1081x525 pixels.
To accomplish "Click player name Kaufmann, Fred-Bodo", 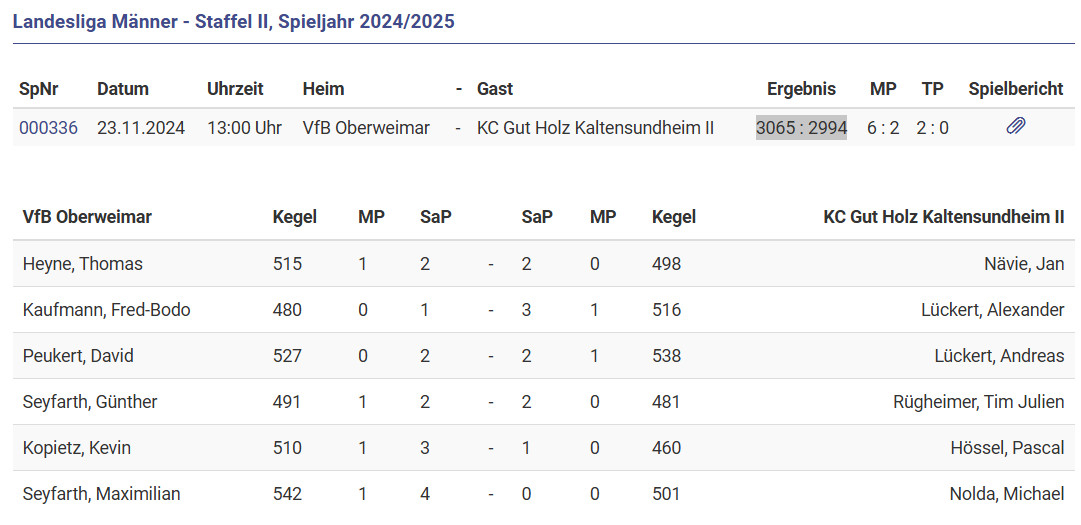I will pos(106,310).
